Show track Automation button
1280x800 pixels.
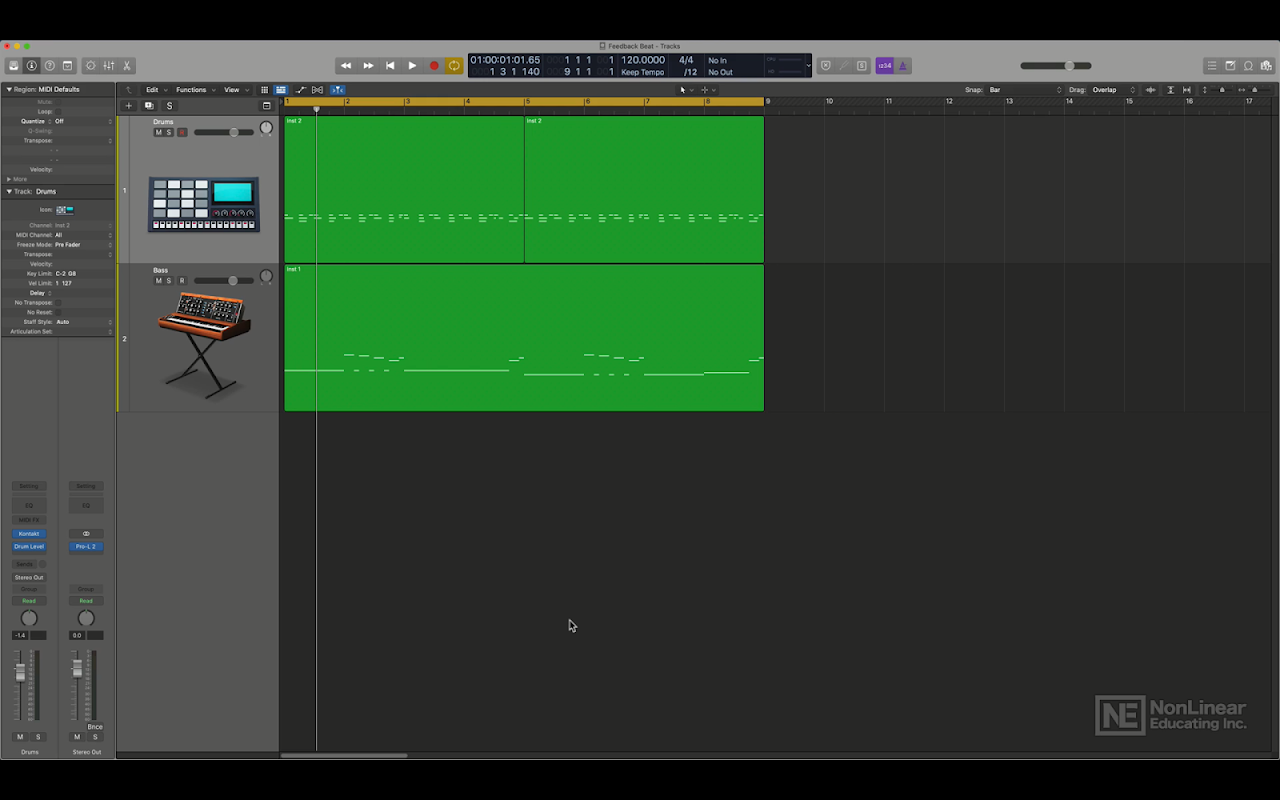pos(300,90)
